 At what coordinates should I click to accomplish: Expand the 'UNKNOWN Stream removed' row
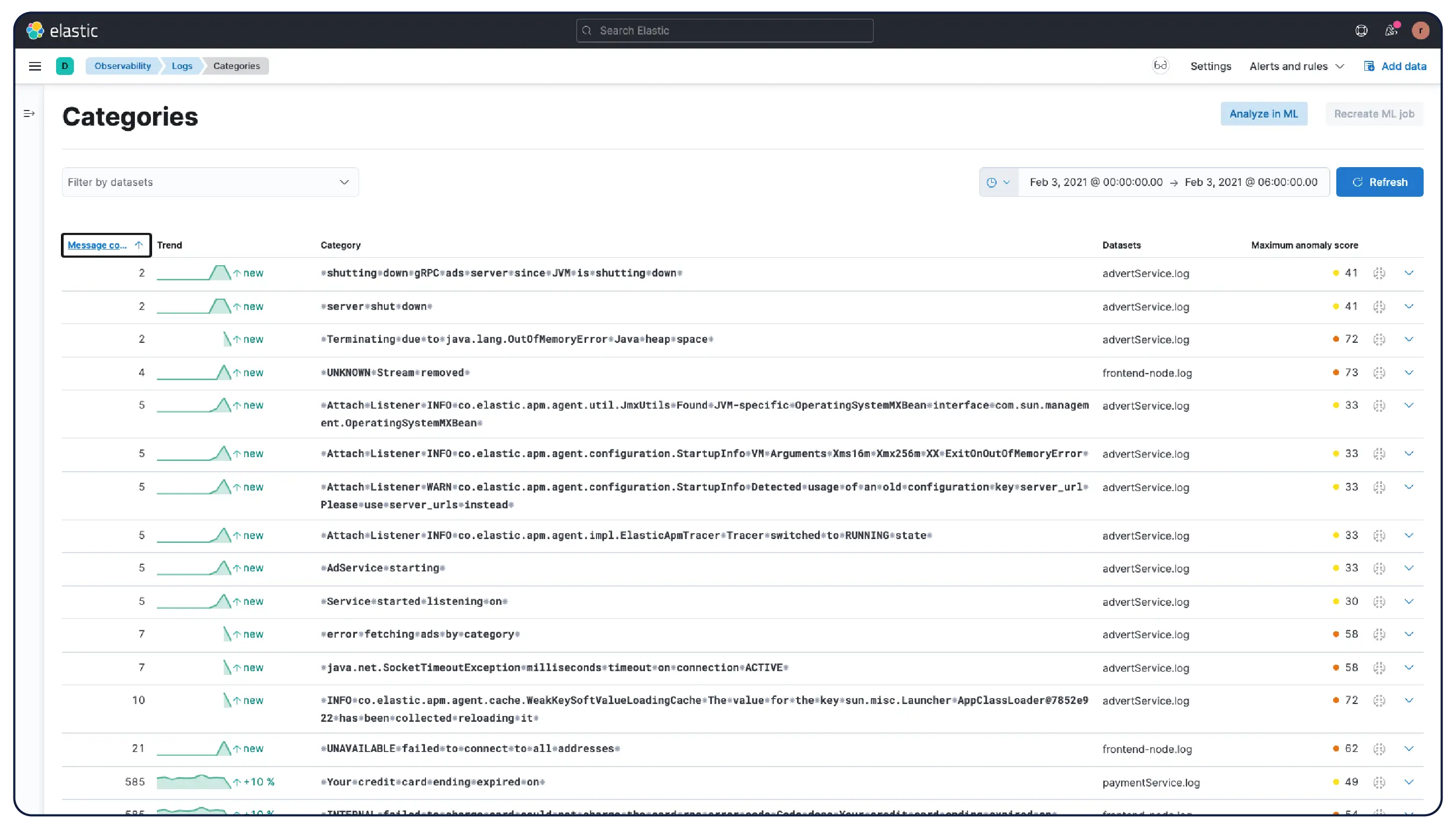tap(1410, 372)
